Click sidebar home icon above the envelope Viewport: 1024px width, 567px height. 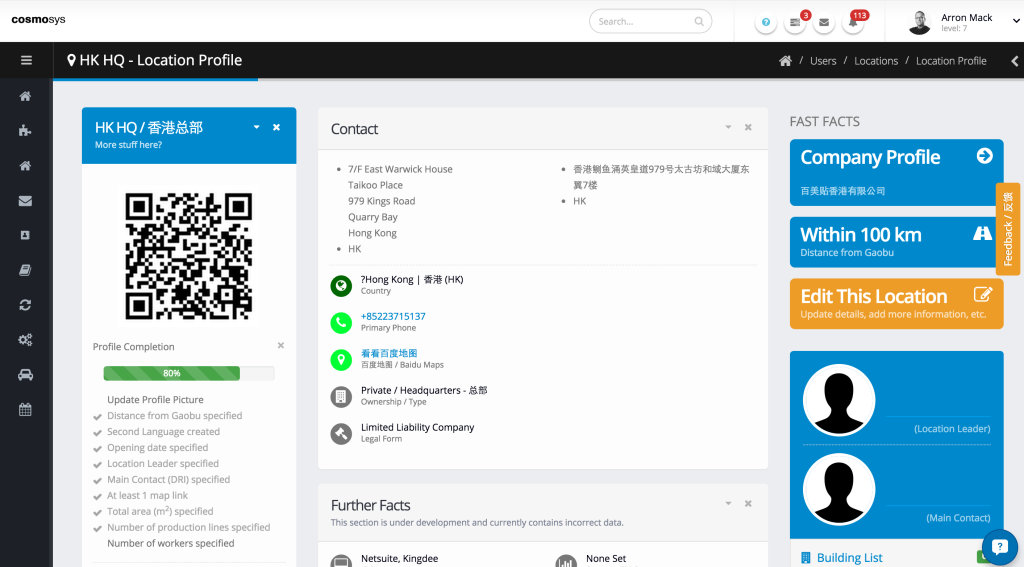(25, 165)
